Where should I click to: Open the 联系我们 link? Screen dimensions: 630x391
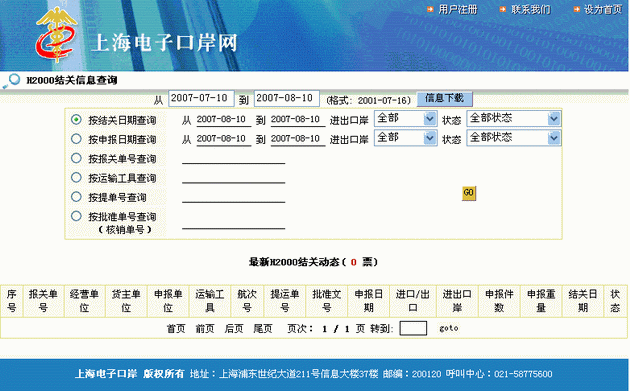[x=530, y=9]
